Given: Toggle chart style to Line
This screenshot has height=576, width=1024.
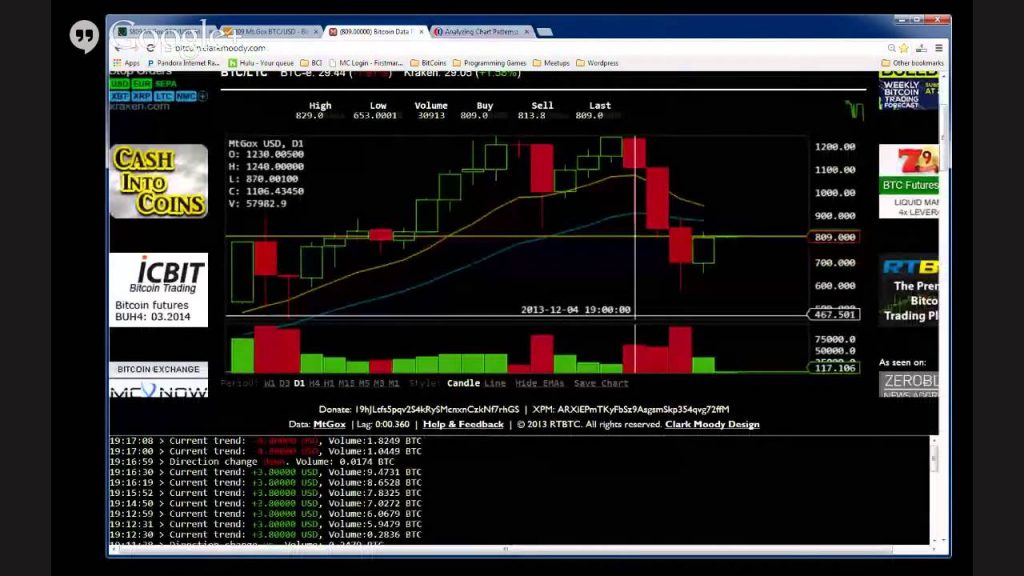Looking at the screenshot, I should click(x=494, y=383).
